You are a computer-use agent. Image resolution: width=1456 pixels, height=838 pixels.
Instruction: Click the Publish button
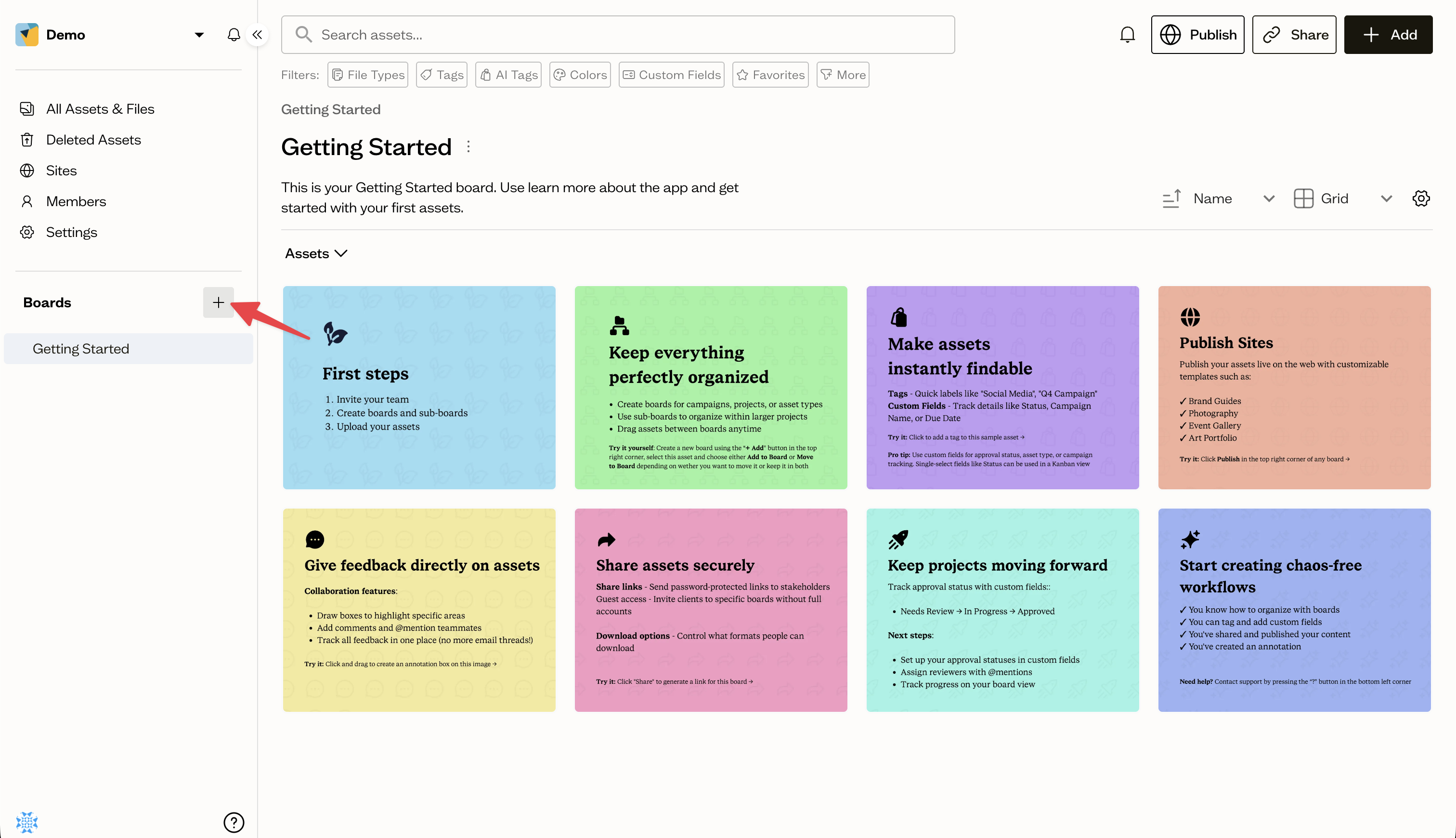(1197, 35)
